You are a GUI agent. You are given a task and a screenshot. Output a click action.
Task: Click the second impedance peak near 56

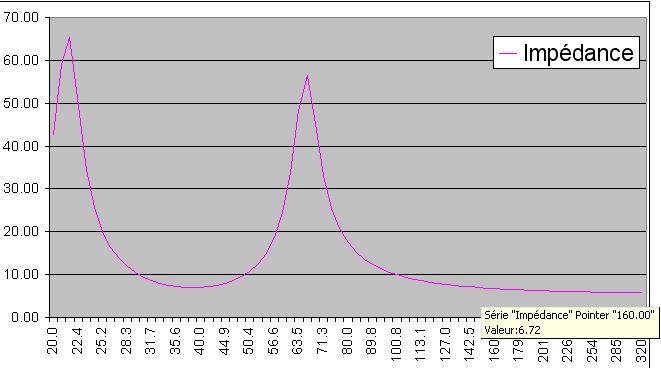tap(307, 76)
